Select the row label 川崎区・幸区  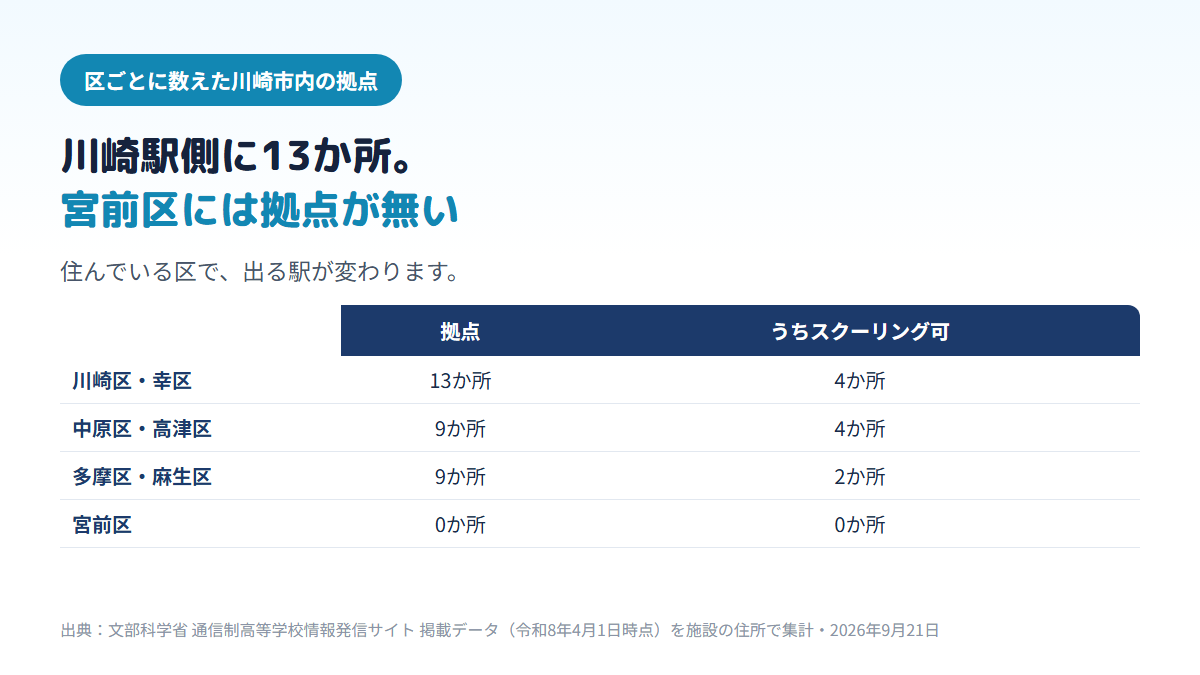[132, 380]
